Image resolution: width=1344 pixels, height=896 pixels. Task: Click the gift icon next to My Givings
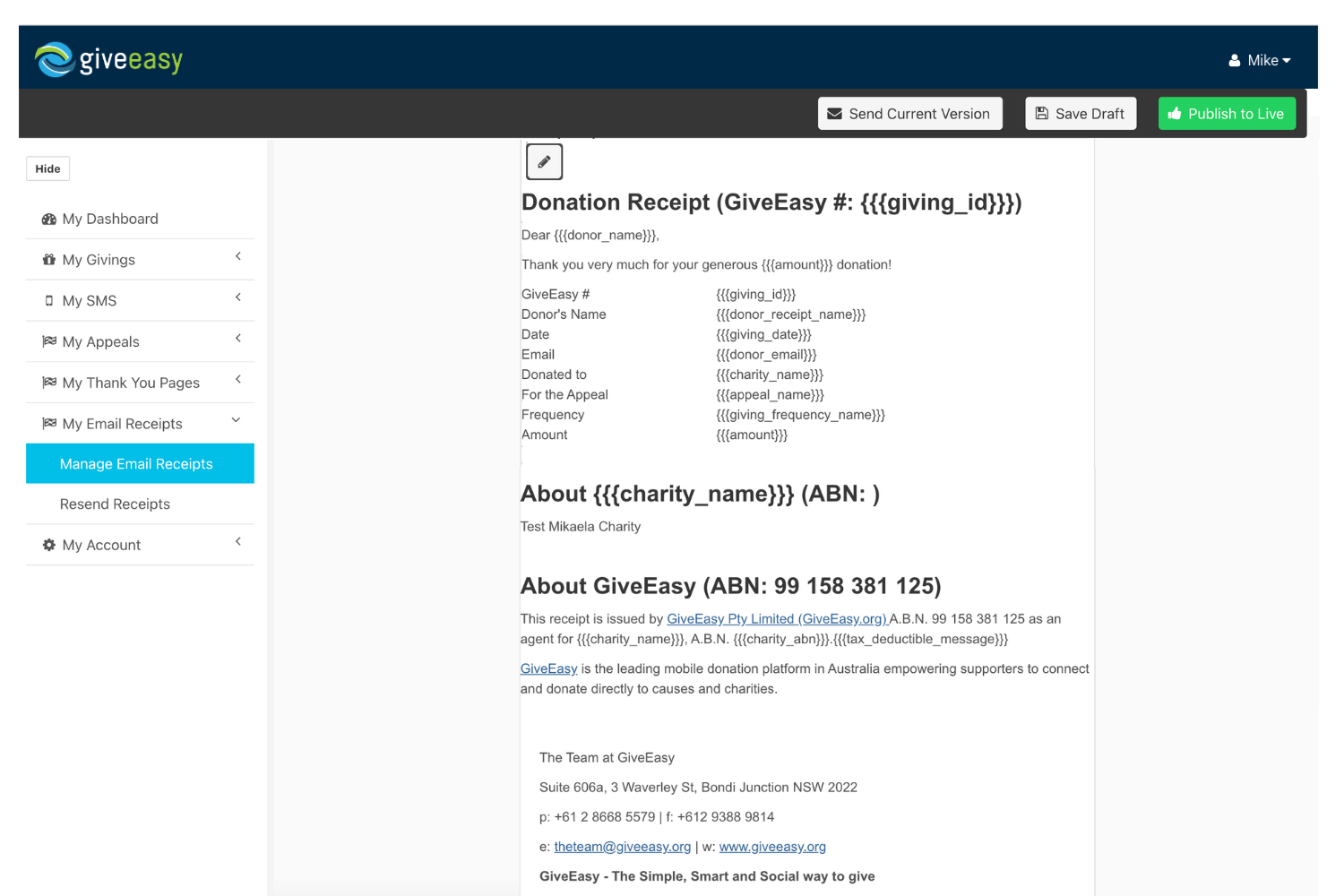[48, 259]
